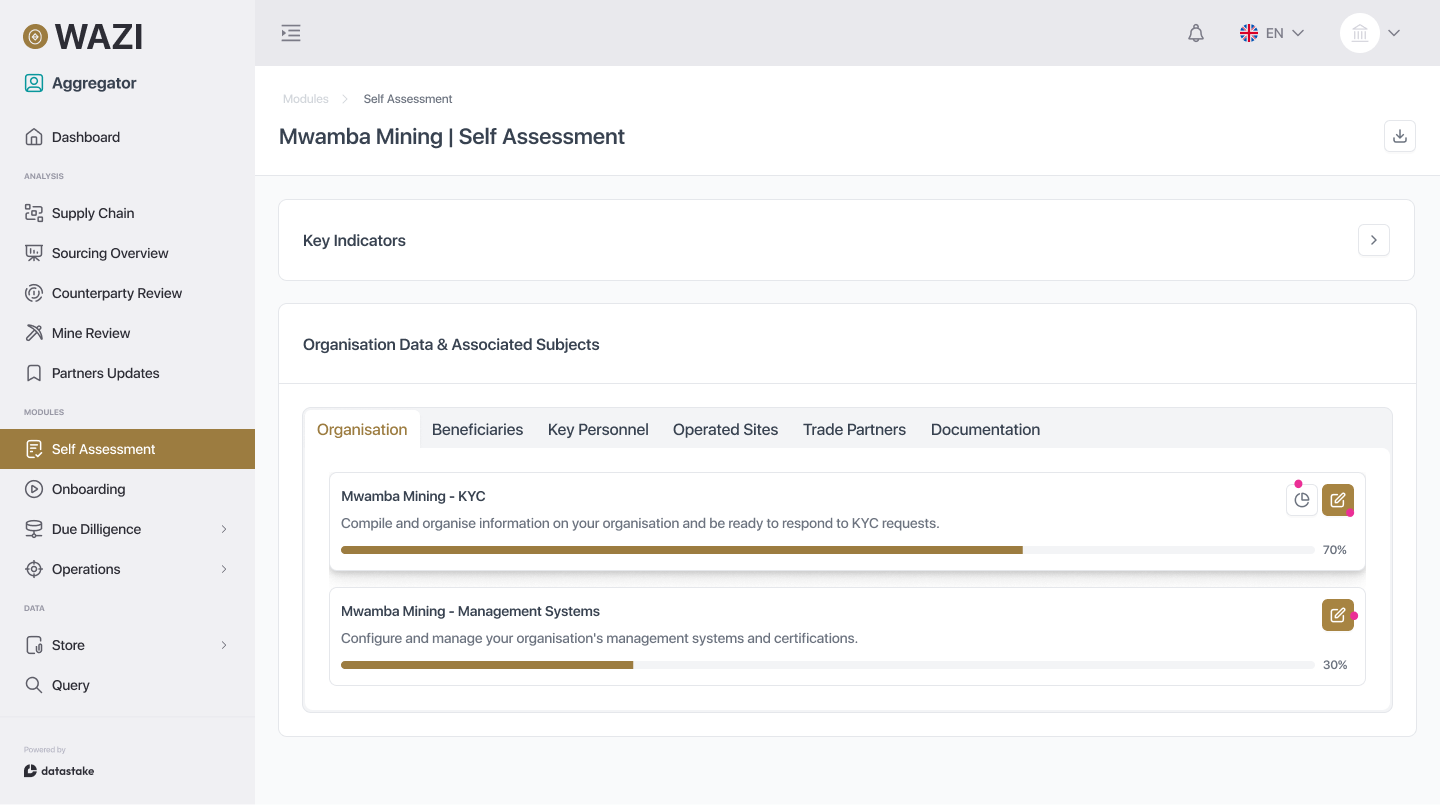This screenshot has height=805, width=1440.
Task: Click the Management Systems 30% progress bar
Action: (x=827, y=665)
